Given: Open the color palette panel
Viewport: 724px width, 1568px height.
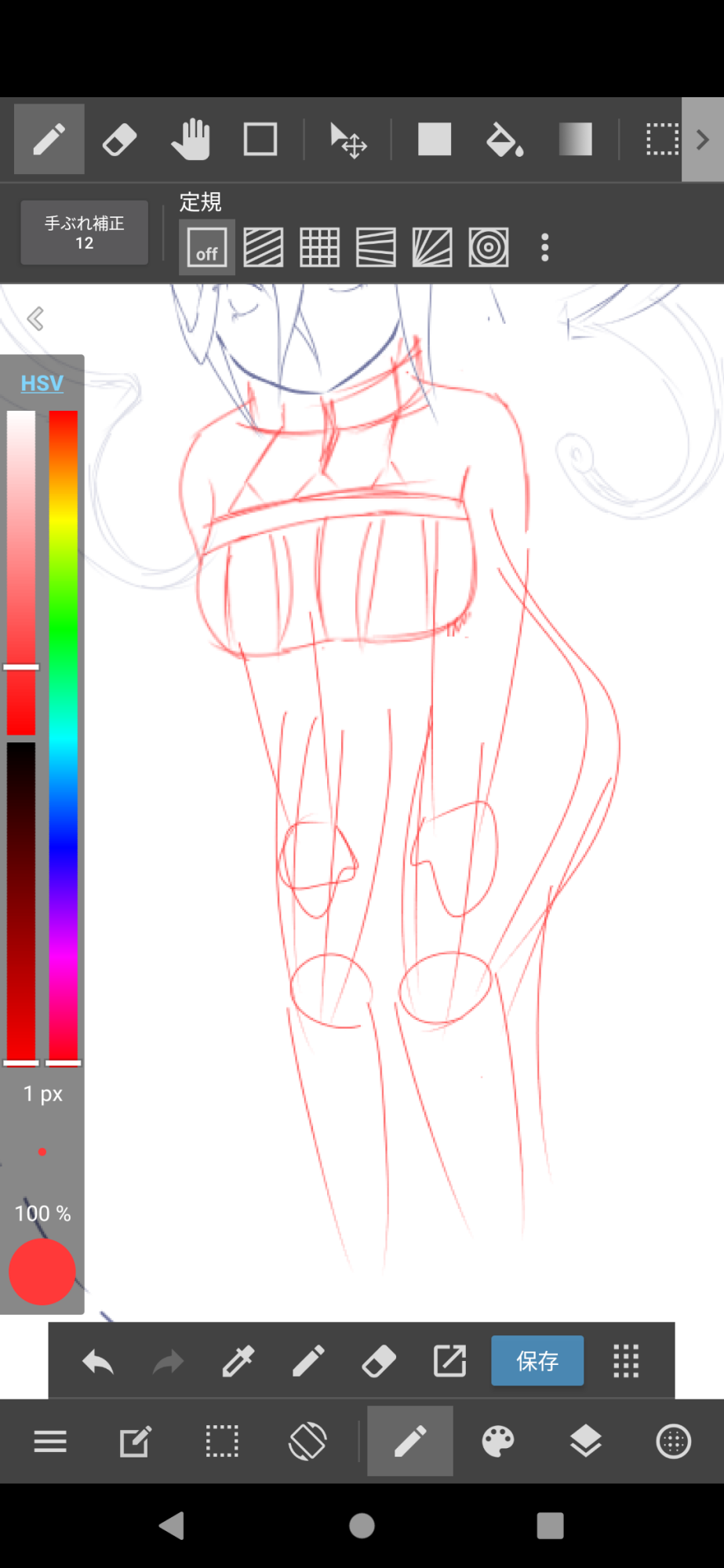Looking at the screenshot, I should pos(498,1441).
